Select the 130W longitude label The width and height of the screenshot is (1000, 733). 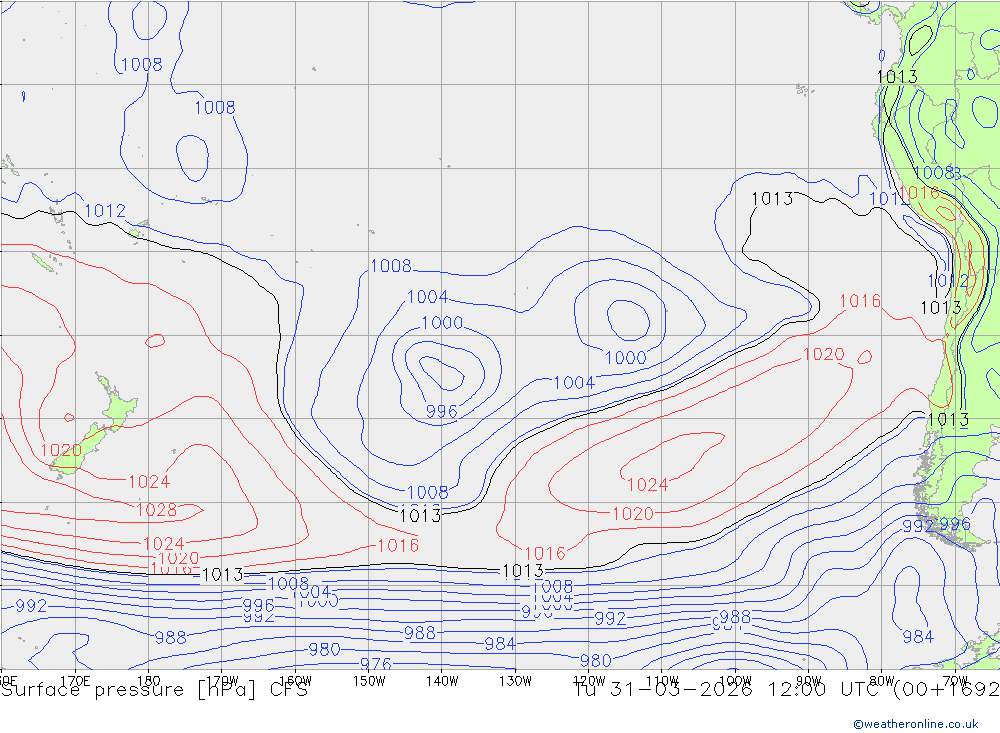[515, 681]
